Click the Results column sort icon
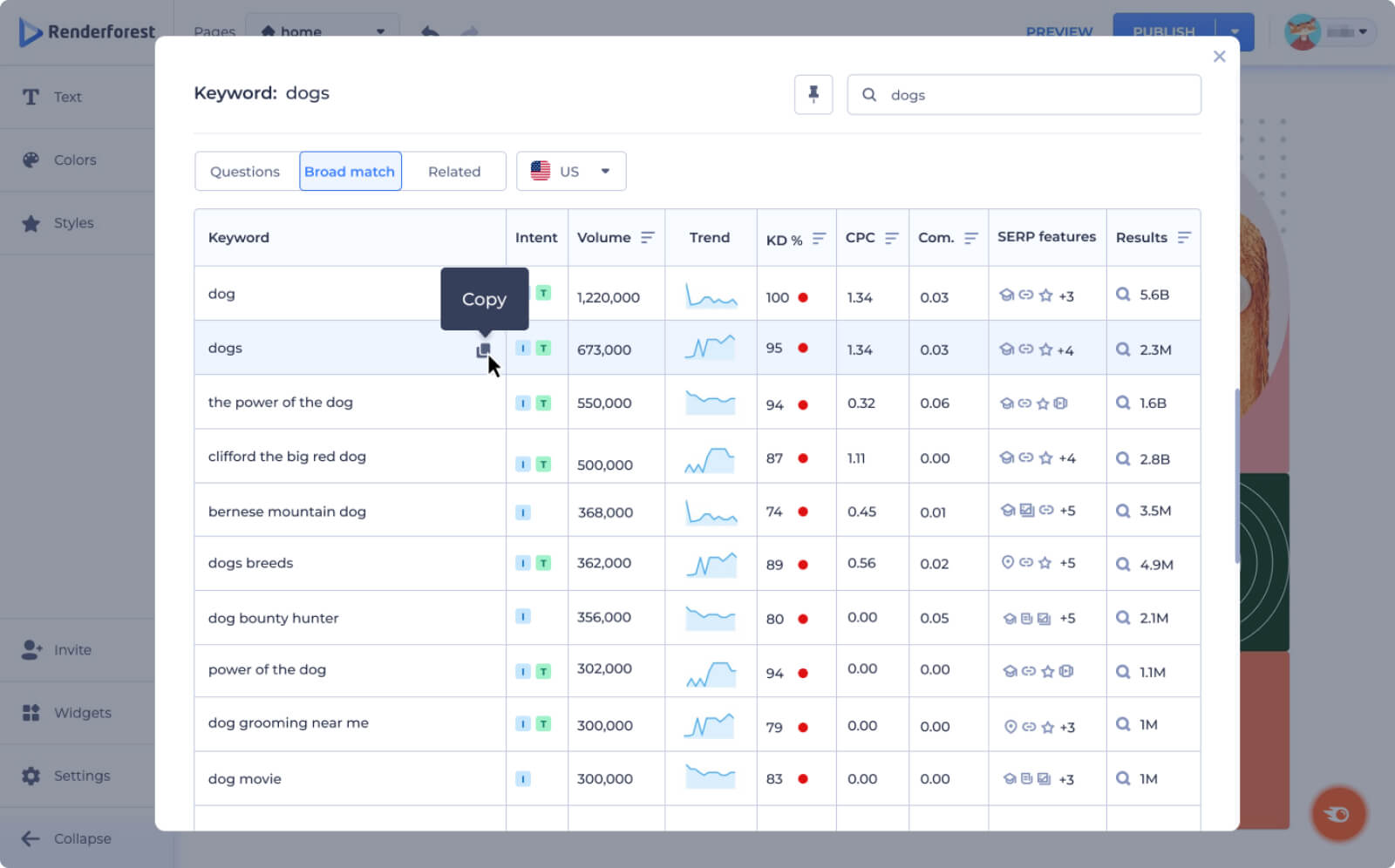This screenshot has height=868, width=1395. (x=1183, y=238)
